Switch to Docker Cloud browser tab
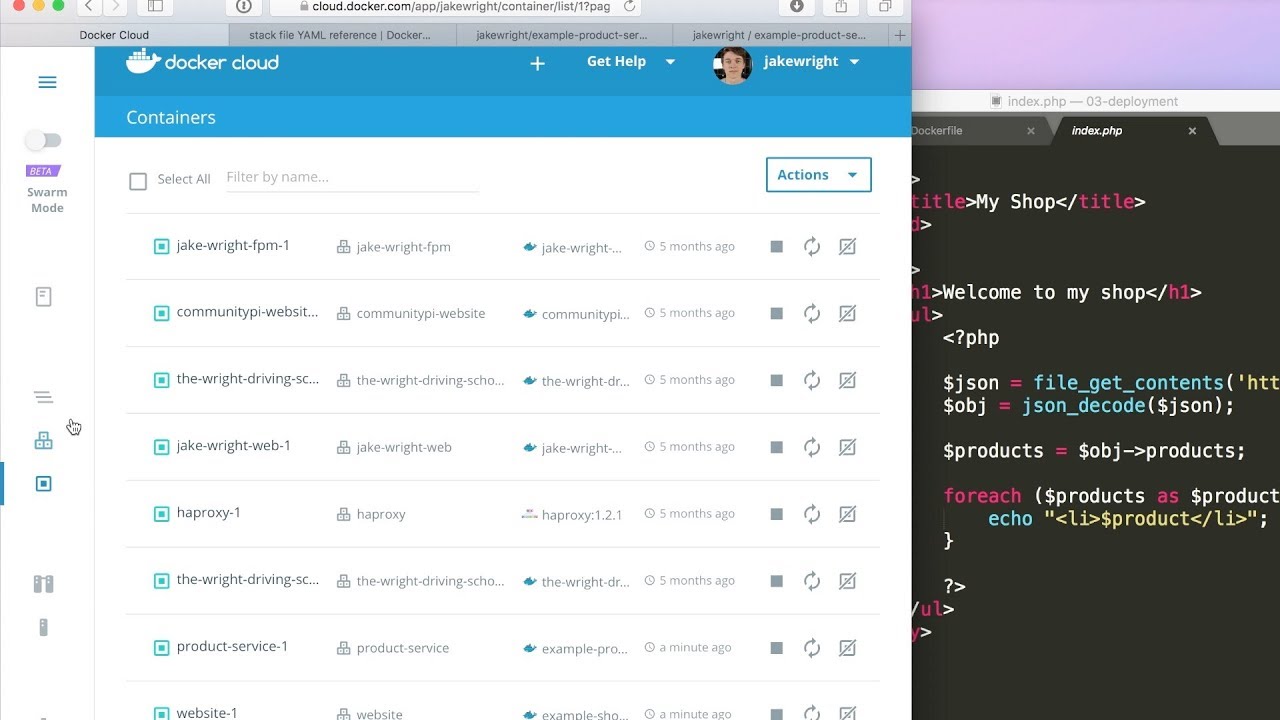The height and width of the screenshot is (720, 1280). (114, 35)
